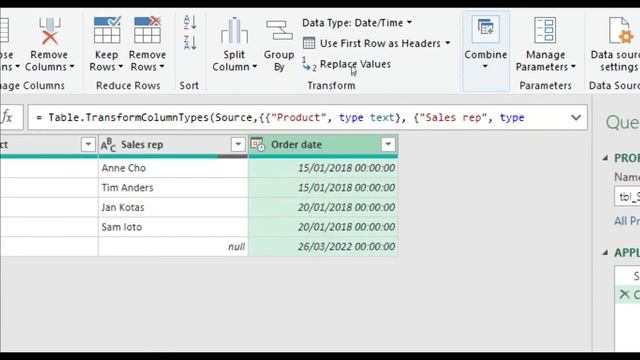This screenshot has height=360, width=640.
Task: Sort the column ascending A to Z
Action: [x=190, y=23]
